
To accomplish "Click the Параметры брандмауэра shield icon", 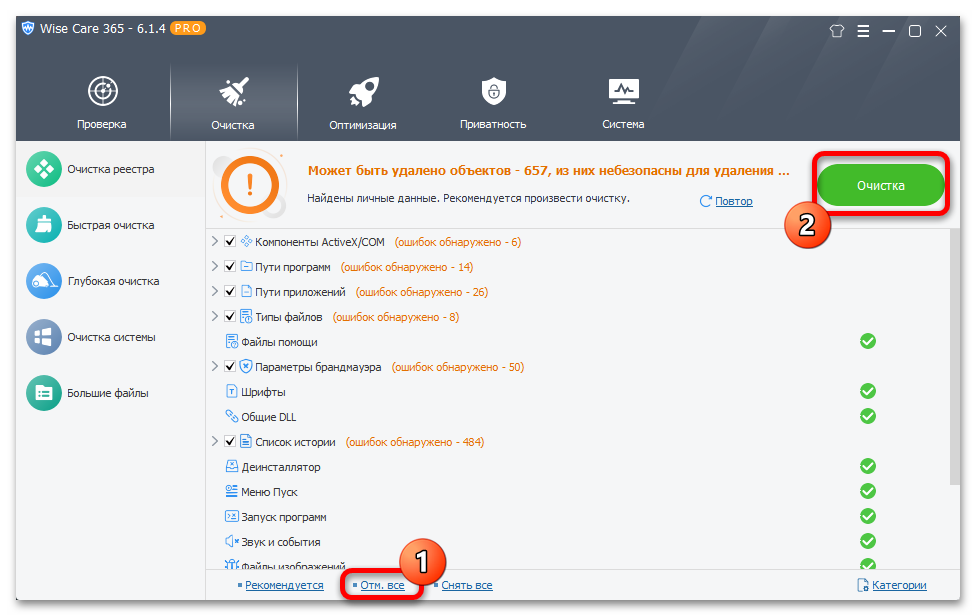I will point(246,366).
